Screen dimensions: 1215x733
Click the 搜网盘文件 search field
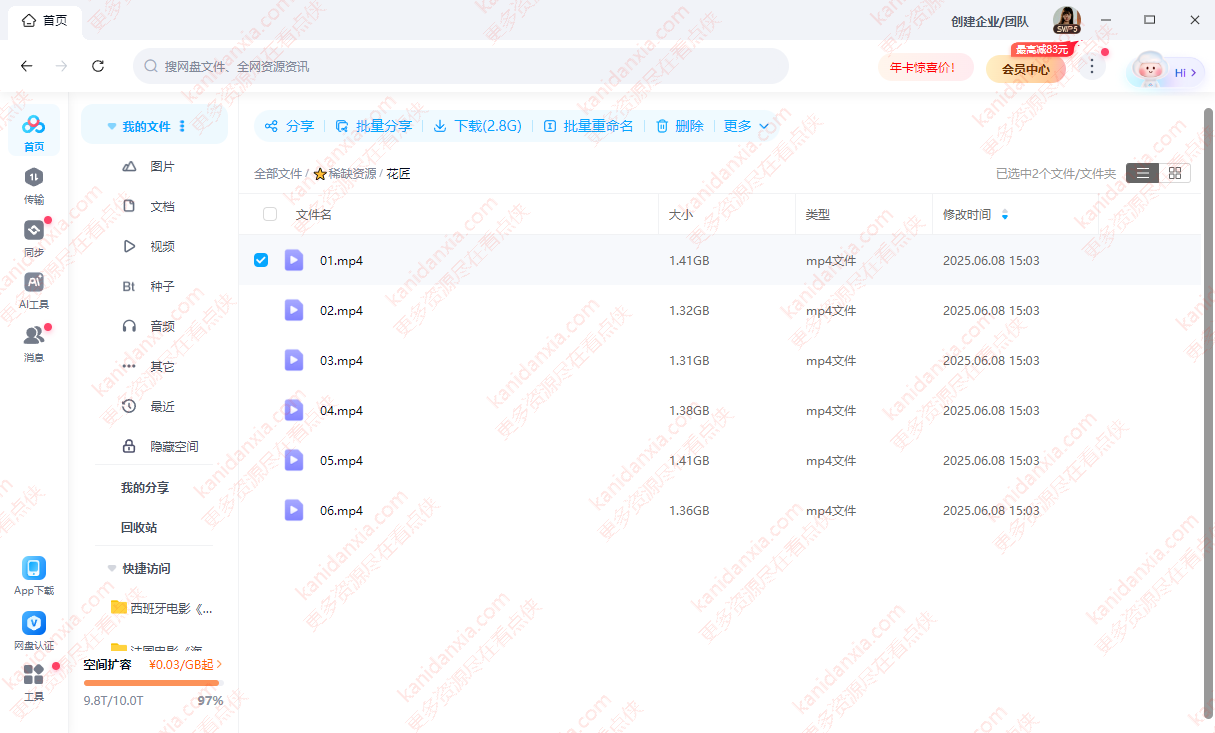pos(460,66)
